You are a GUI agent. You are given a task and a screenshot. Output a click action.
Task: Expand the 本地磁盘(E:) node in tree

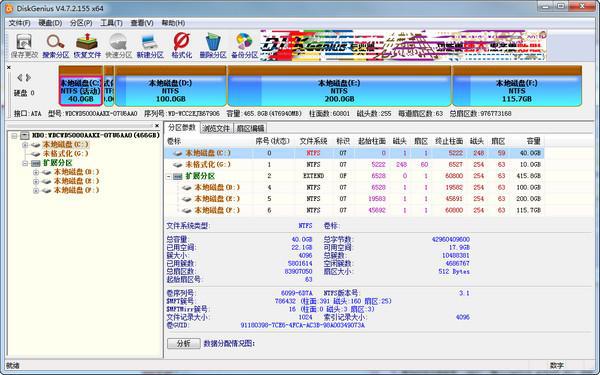(x=36, y=181)
